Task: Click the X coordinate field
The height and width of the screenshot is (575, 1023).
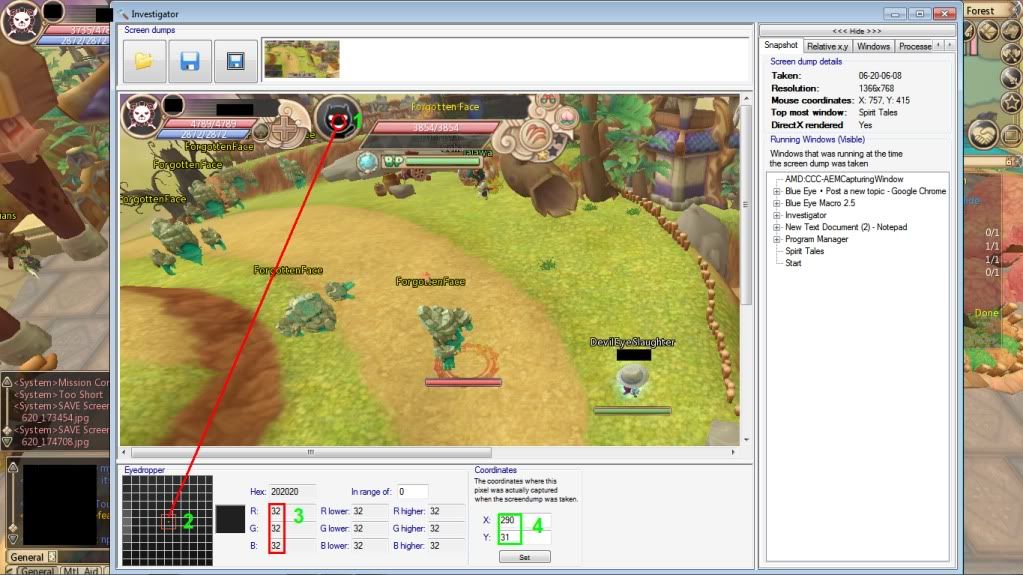Action: [x=524, y=520]
